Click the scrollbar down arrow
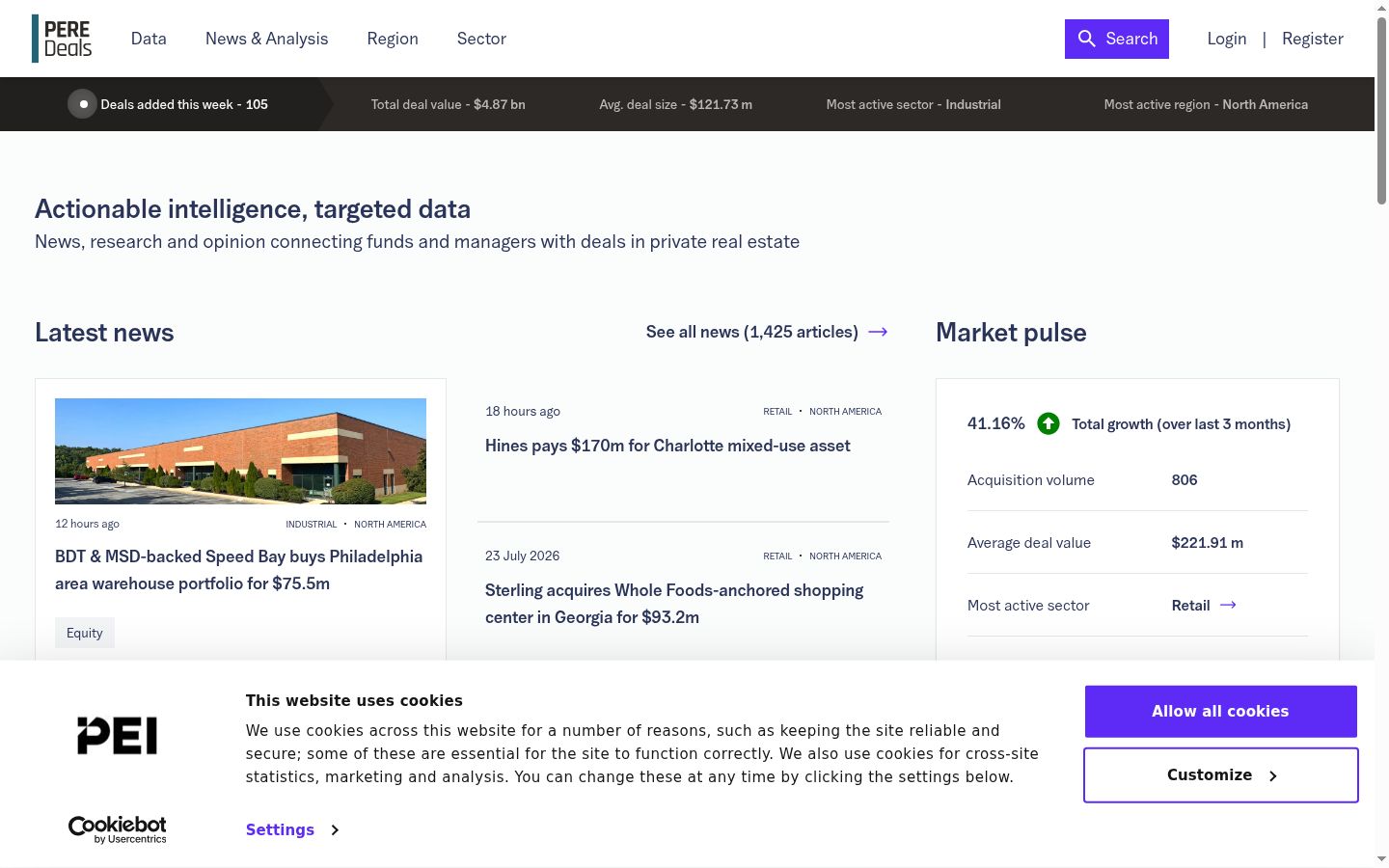This screenshot has width=1389, height=868. tap(1381, 858)
